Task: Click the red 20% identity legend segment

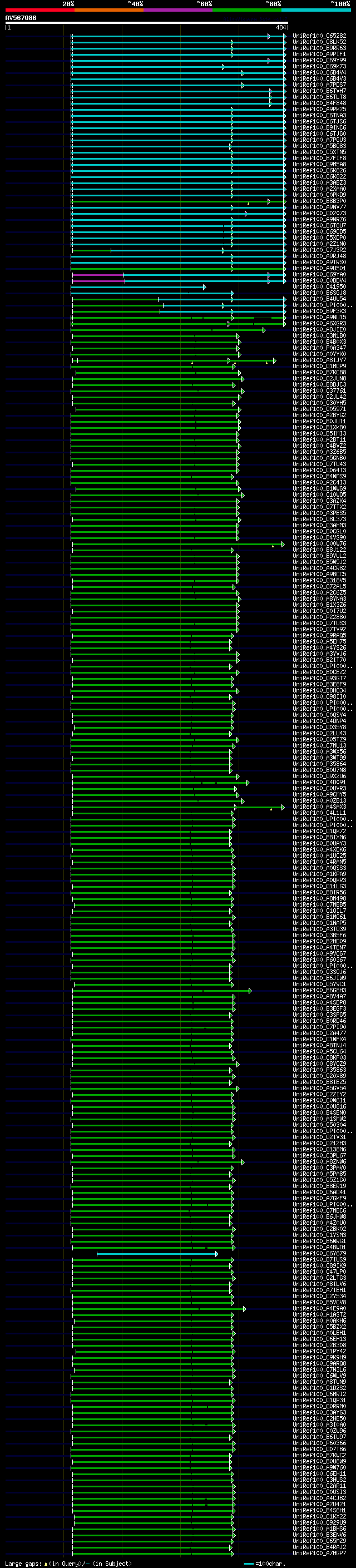Action: point(39,10)
